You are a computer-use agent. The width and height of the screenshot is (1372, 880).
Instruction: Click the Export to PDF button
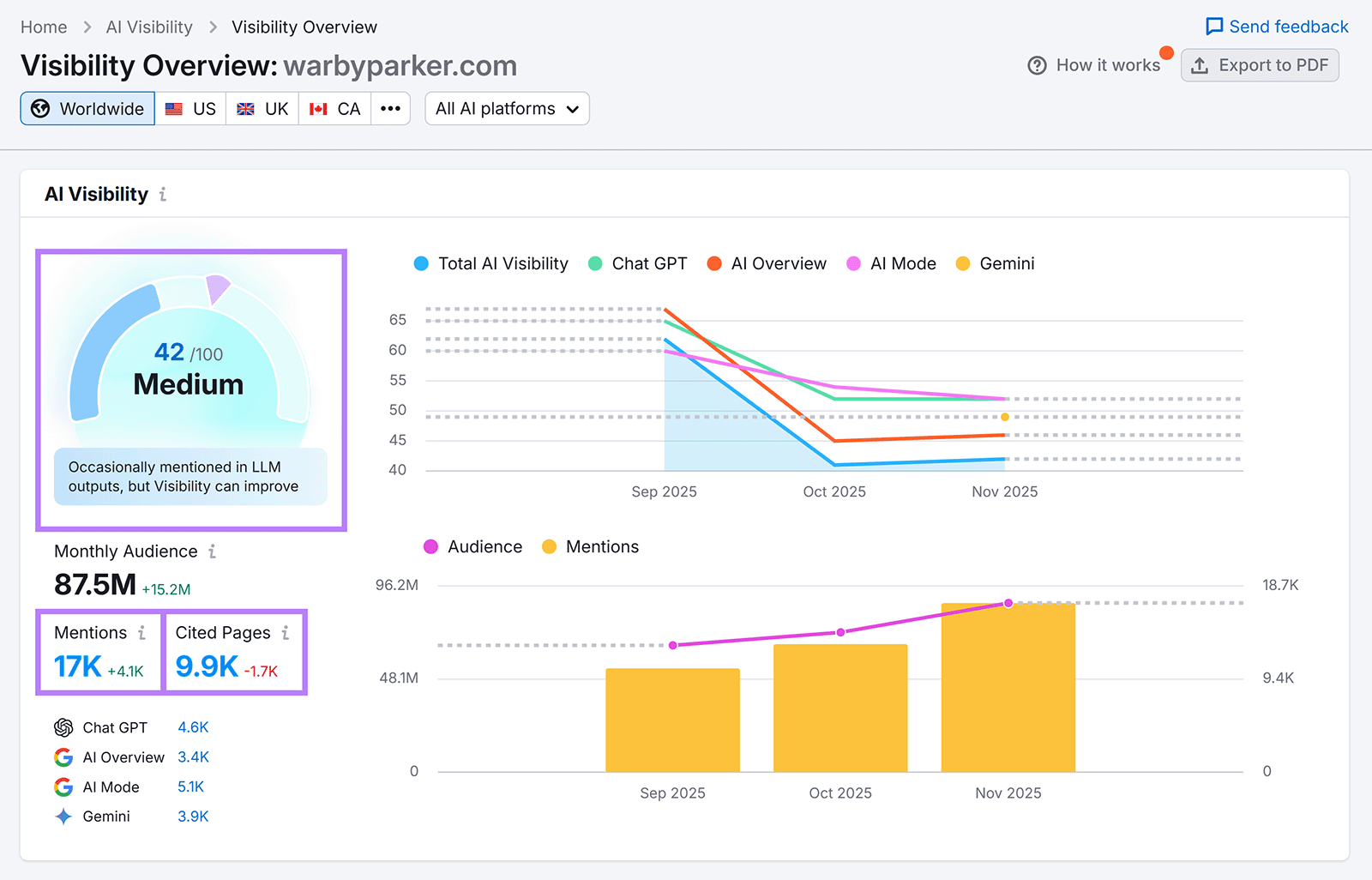[1260, 64]
